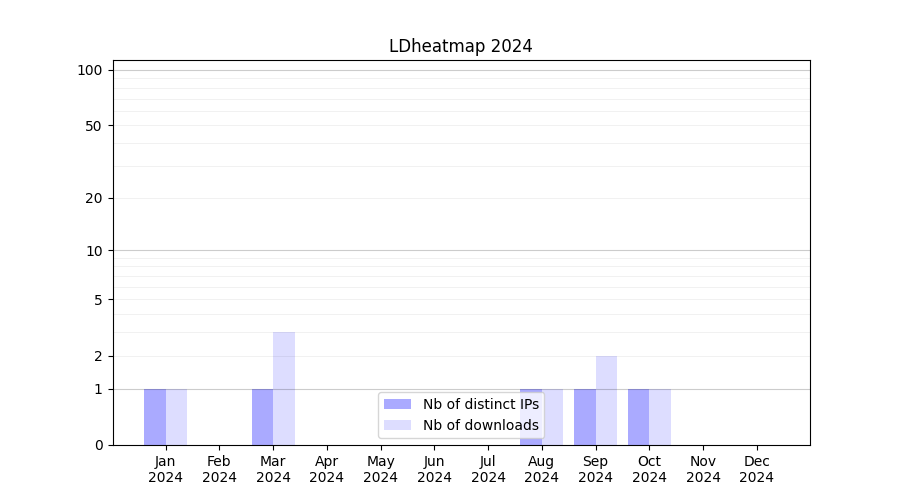This screenshot has height=500, width=900.
Task: Click the March downloads bar
Action: [284, 388]
